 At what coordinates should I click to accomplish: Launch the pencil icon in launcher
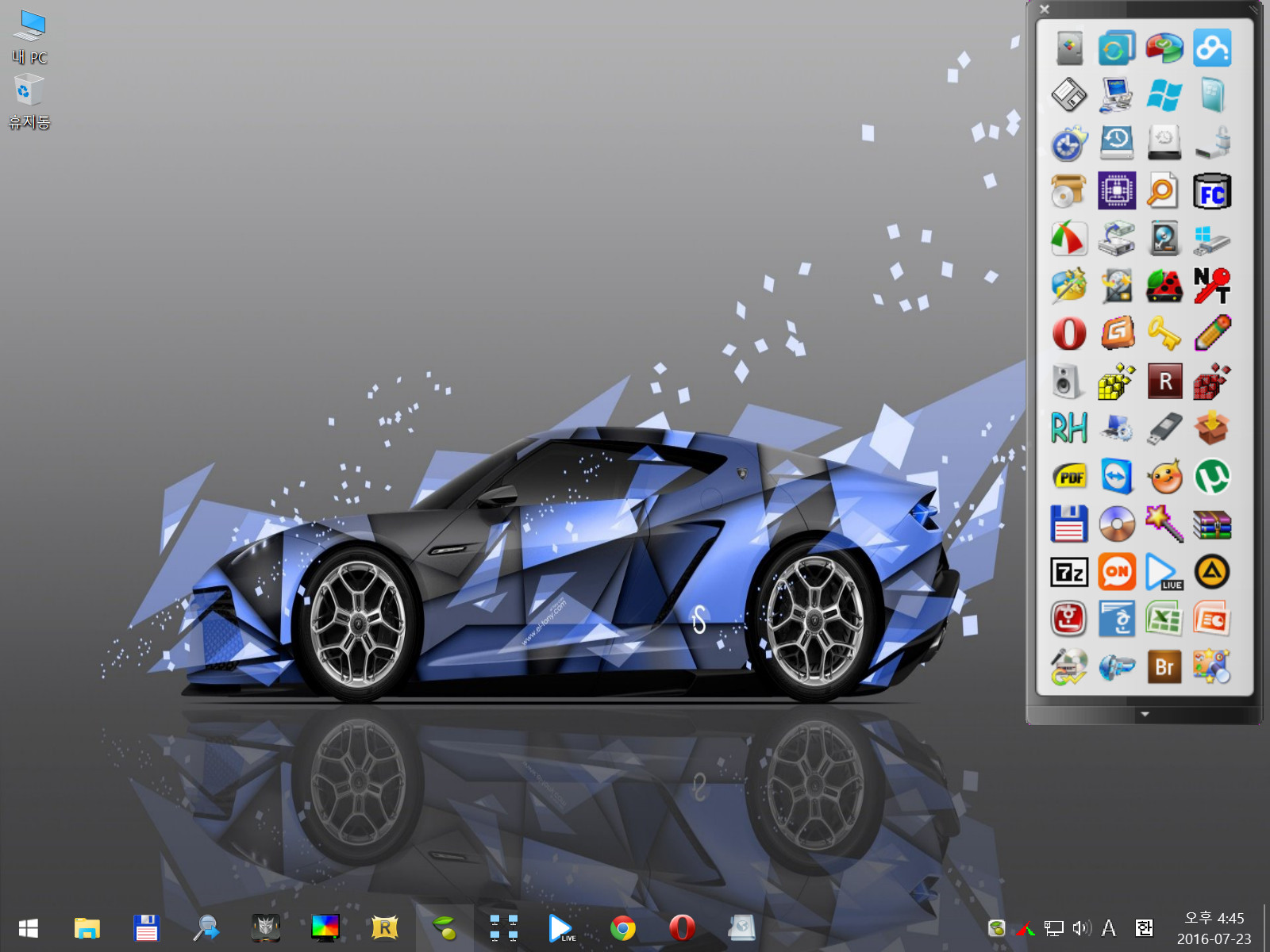pyautogui.click(x=1212, y=334)
